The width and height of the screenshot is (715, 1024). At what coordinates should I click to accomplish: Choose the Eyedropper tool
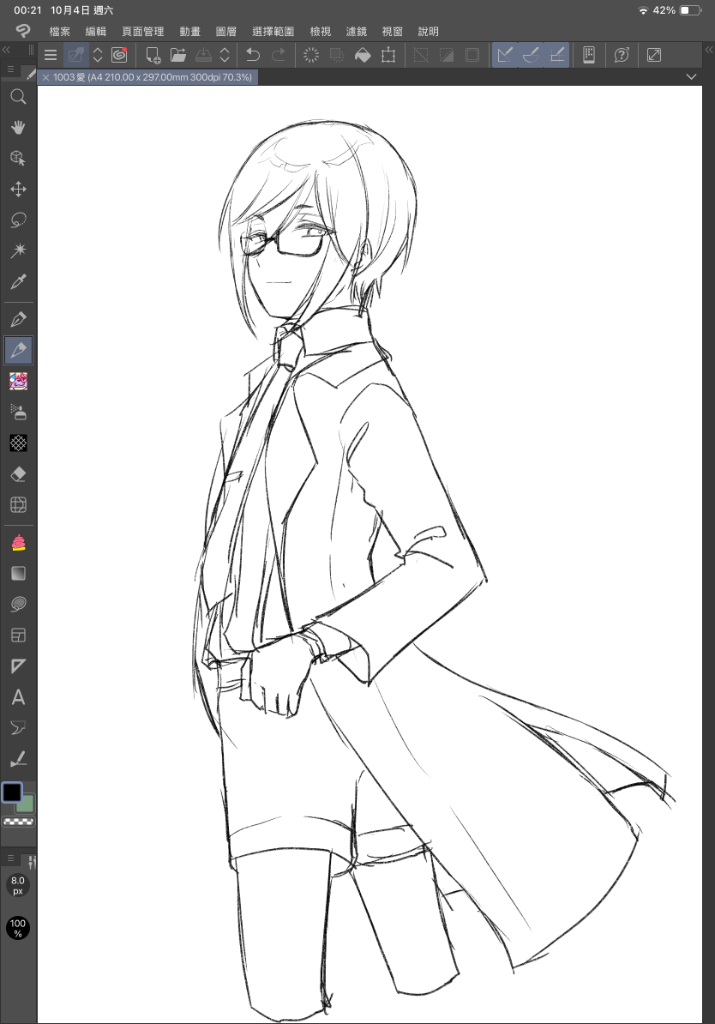(18, 282)
